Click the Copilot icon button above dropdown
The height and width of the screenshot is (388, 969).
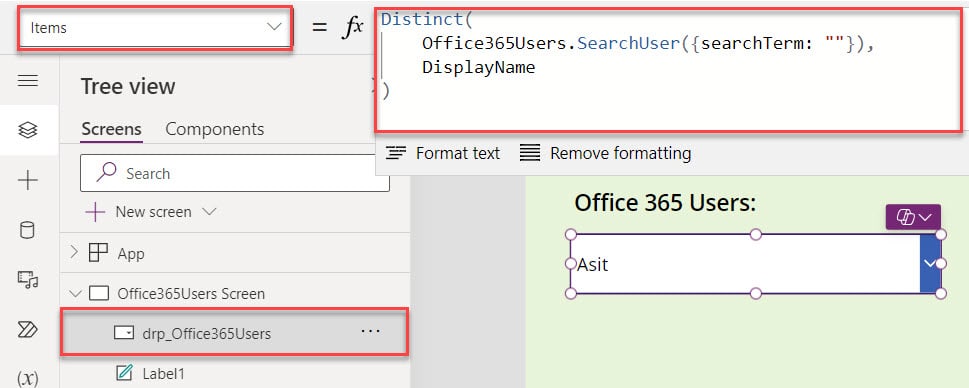point(913,217)
